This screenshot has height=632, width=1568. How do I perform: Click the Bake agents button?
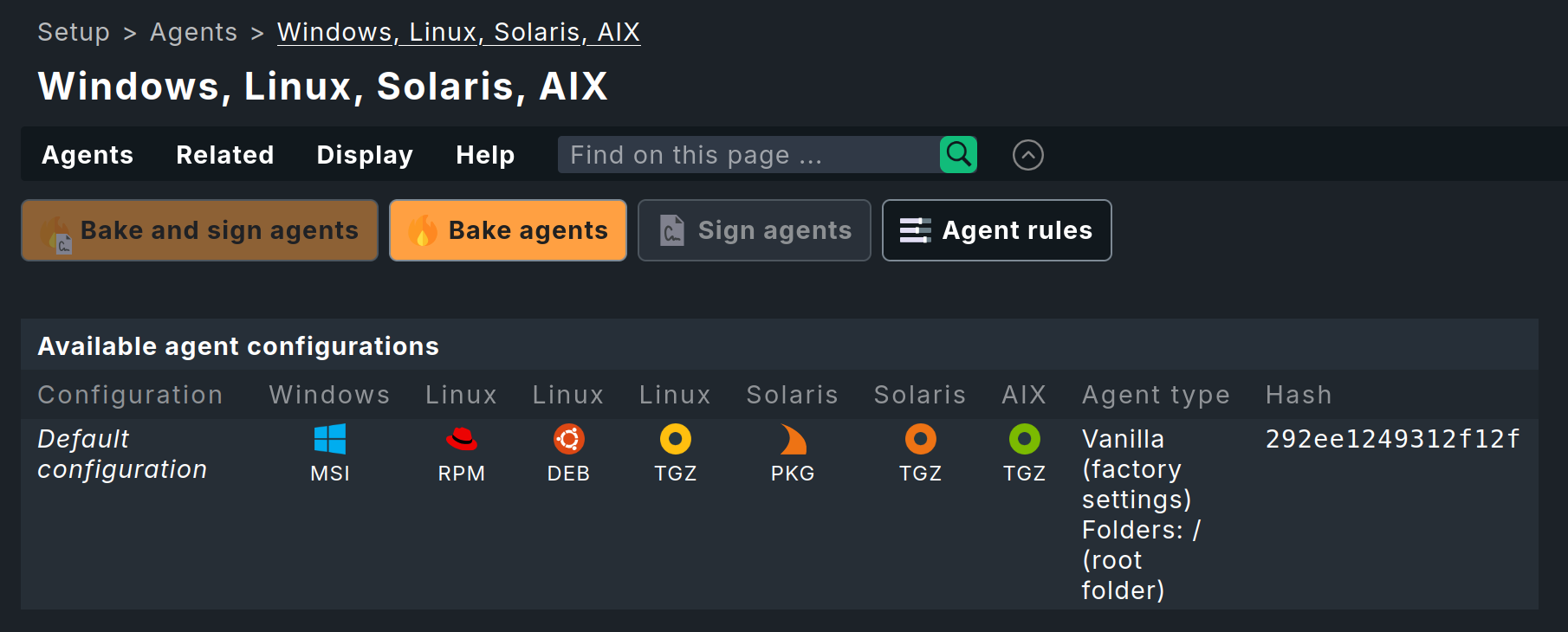(508, 230)
